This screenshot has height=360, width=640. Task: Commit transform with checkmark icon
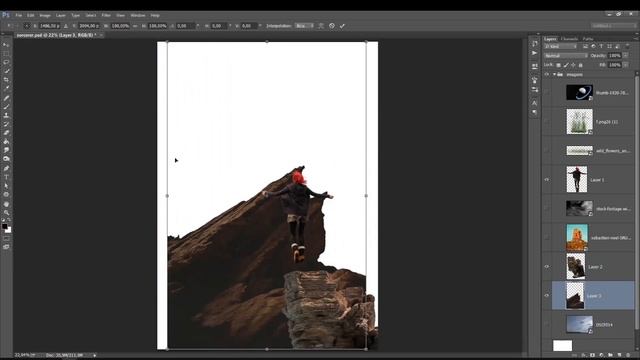tap(342, 26)
